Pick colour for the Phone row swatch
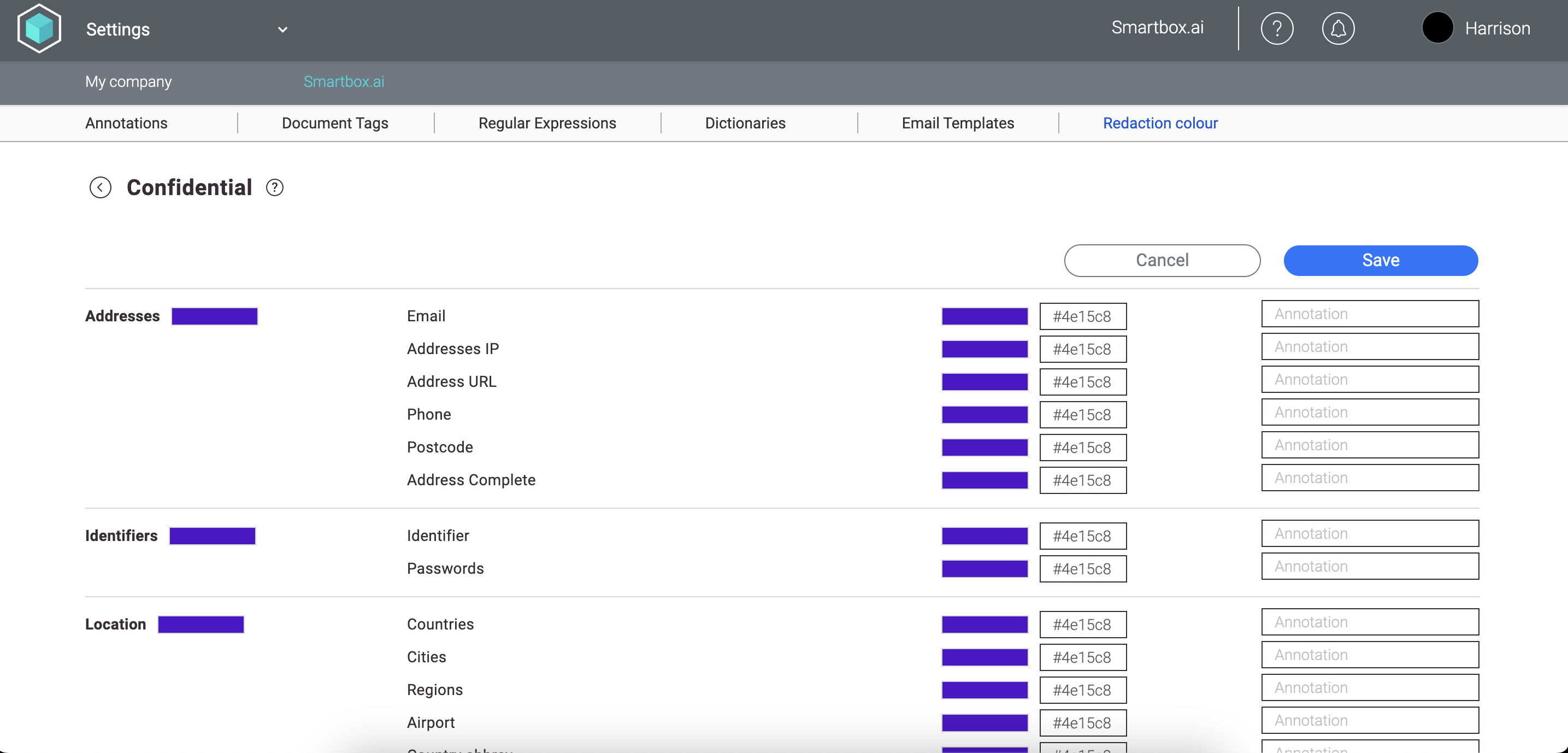 [x=985, y=415]
